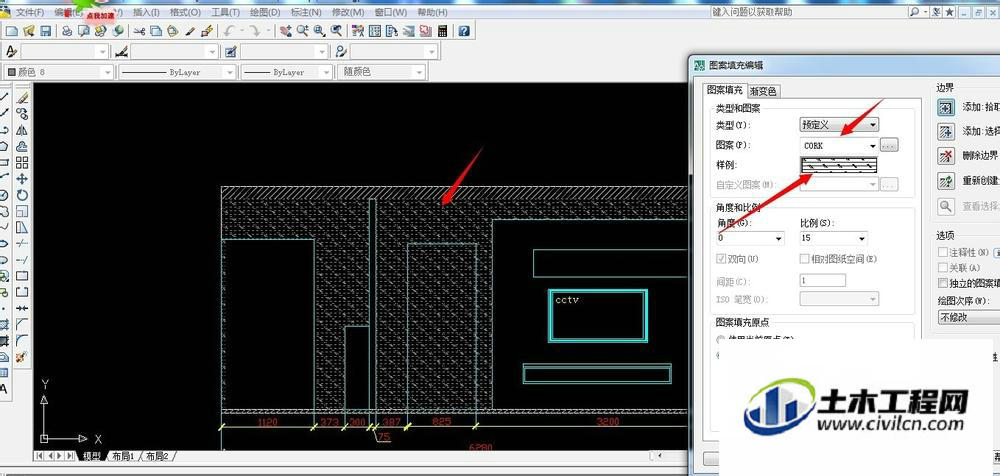Click the Copy icon in the toolbar
Image resolution: width=1000 pixels, height=476 pixels.
pos(156,31)
